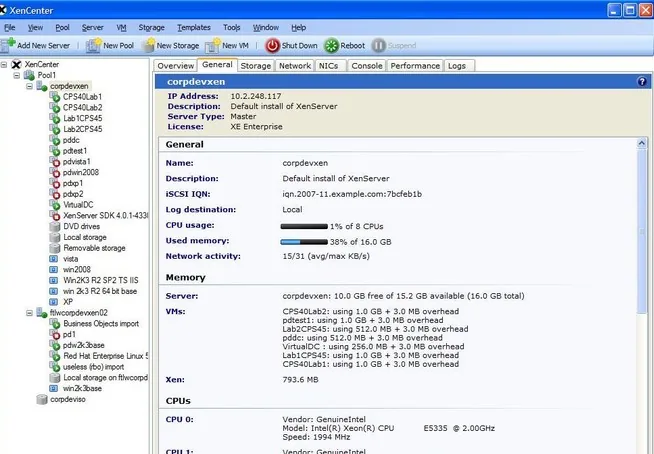Screen dimensions: 654x454
Task: Click the help question mark icon
Action: pyautogui.click(x=642, y=82)
